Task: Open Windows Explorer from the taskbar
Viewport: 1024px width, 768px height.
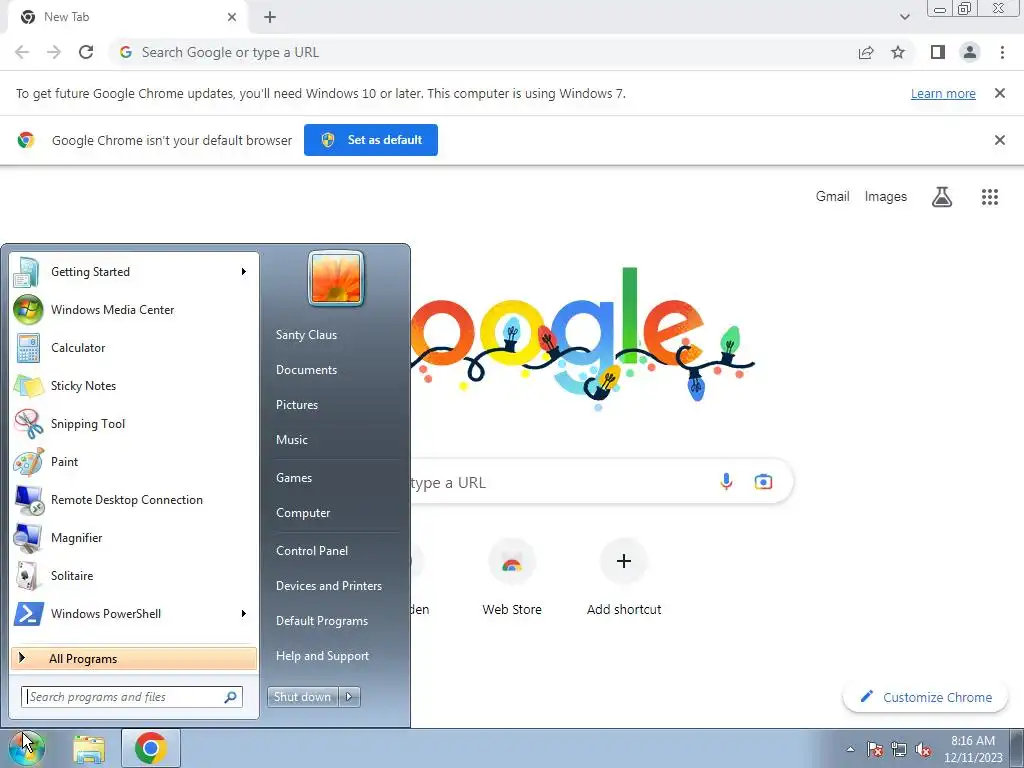Action: pos(89,748)
